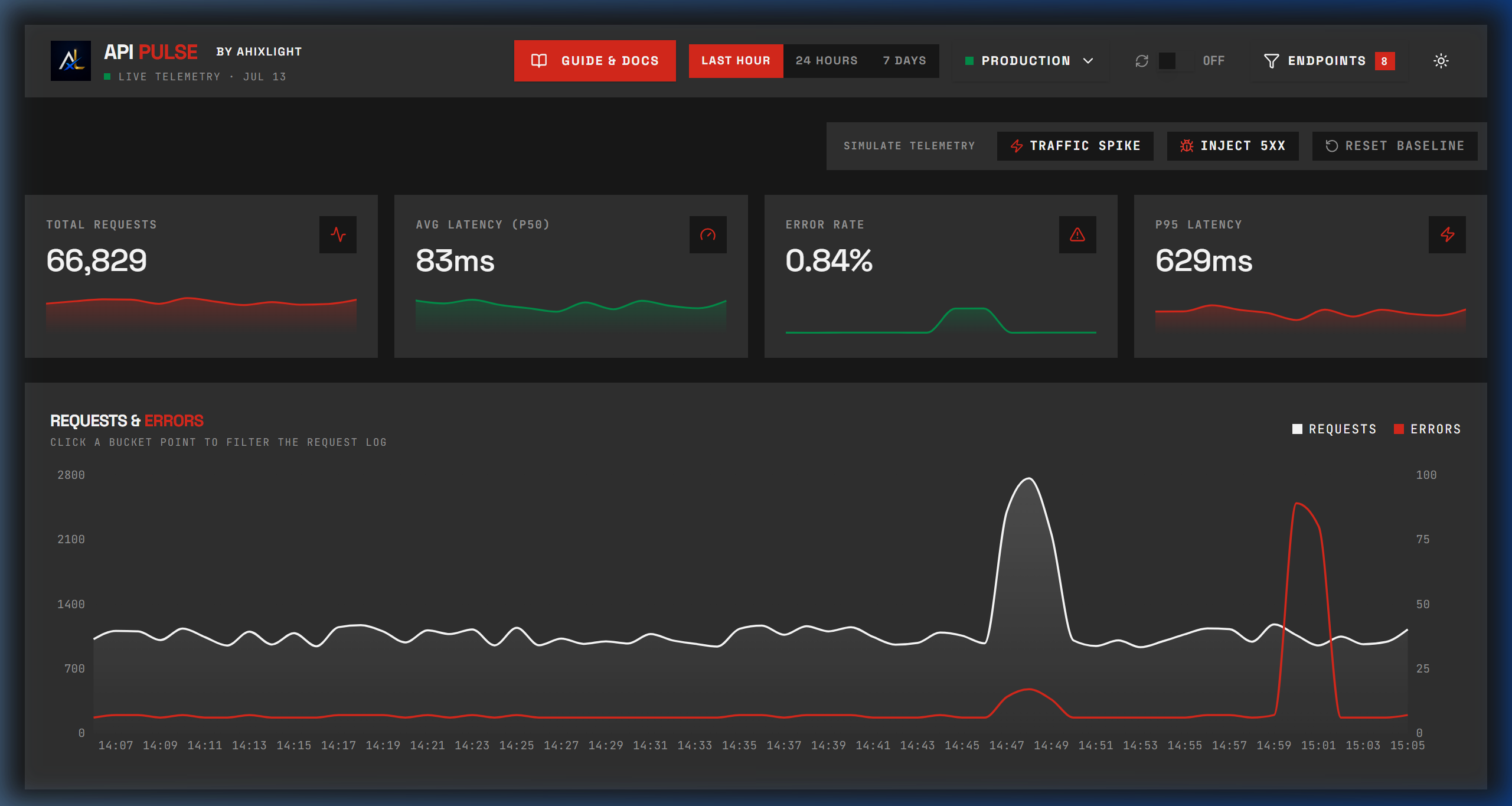1512x806 pixels.
Task: Click the 629ms P95 latency value
Action: pyautogui.click(x=1204, y=260)
